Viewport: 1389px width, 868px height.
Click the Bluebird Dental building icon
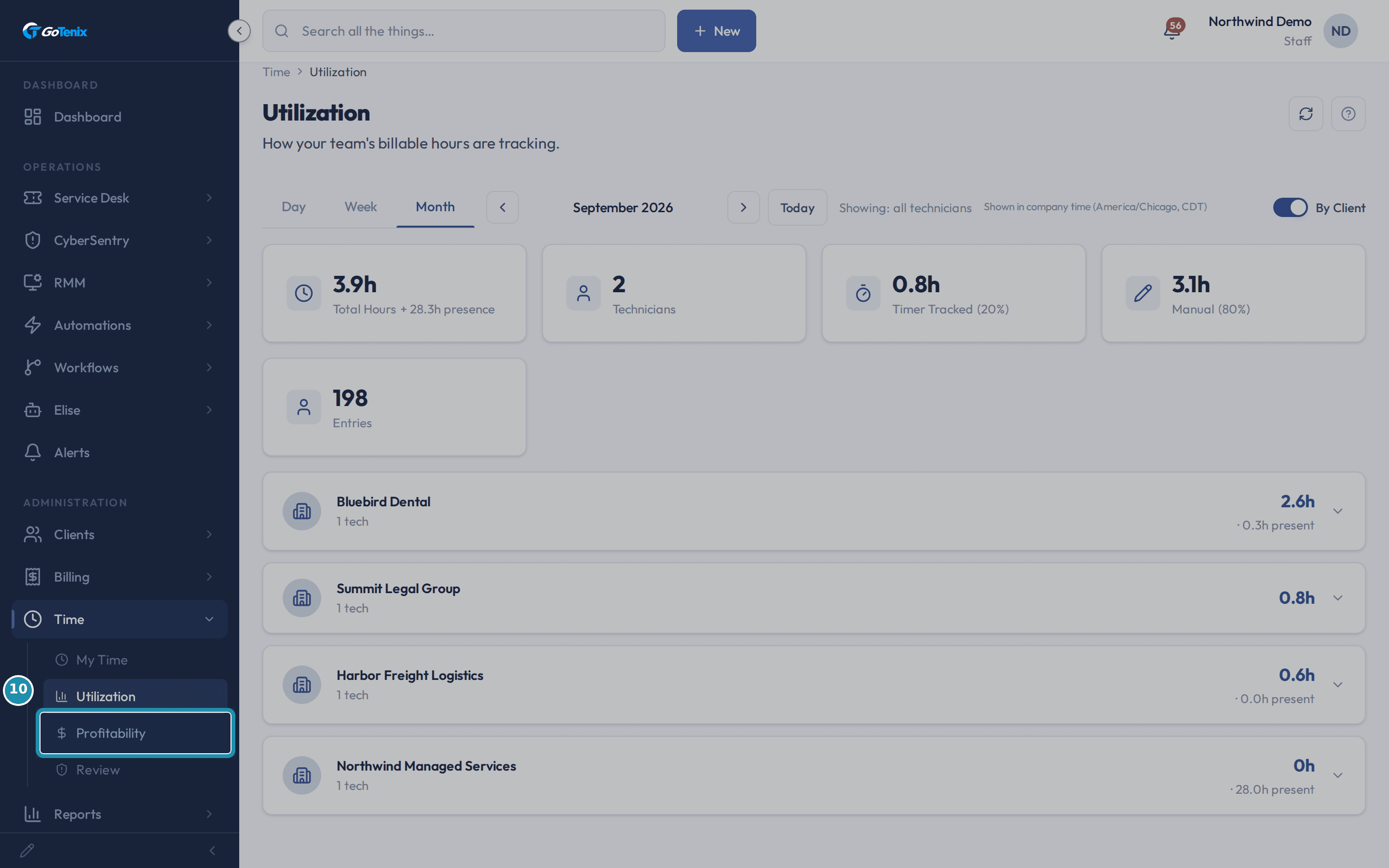(x=302, y=511)
